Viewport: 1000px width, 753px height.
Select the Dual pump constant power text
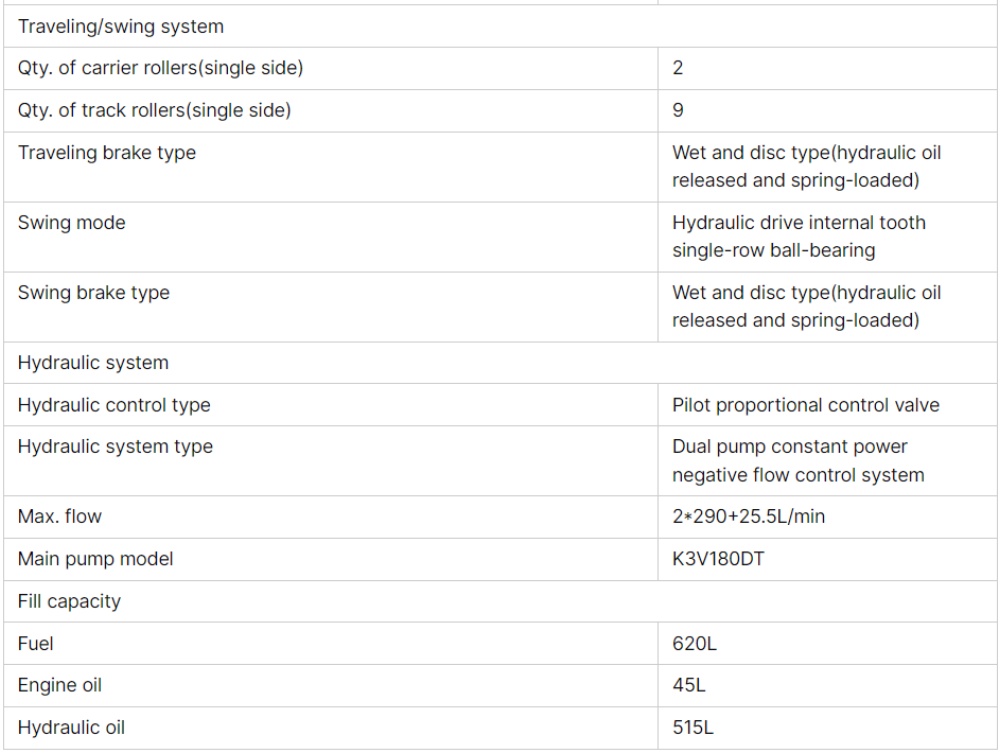(x=789, y=447)
